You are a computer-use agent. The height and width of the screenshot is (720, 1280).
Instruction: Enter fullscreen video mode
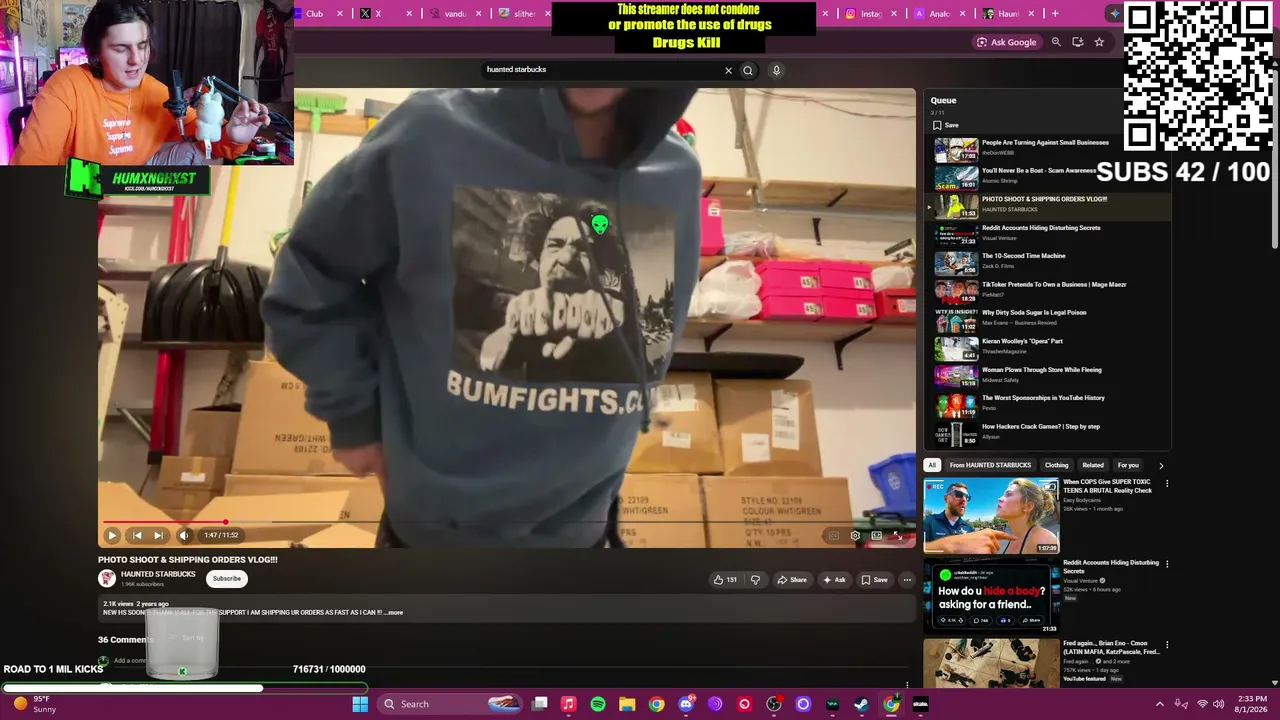point(898,536)
